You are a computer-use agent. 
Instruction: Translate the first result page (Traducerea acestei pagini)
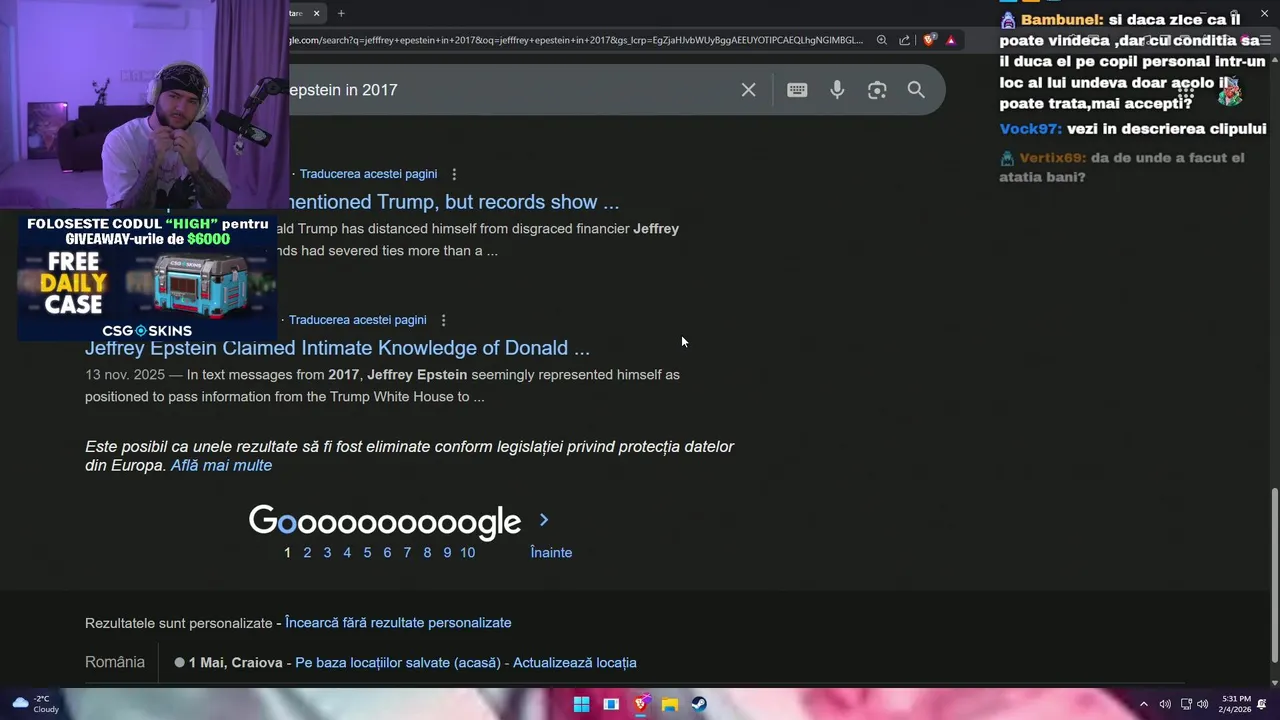(368, 174)
